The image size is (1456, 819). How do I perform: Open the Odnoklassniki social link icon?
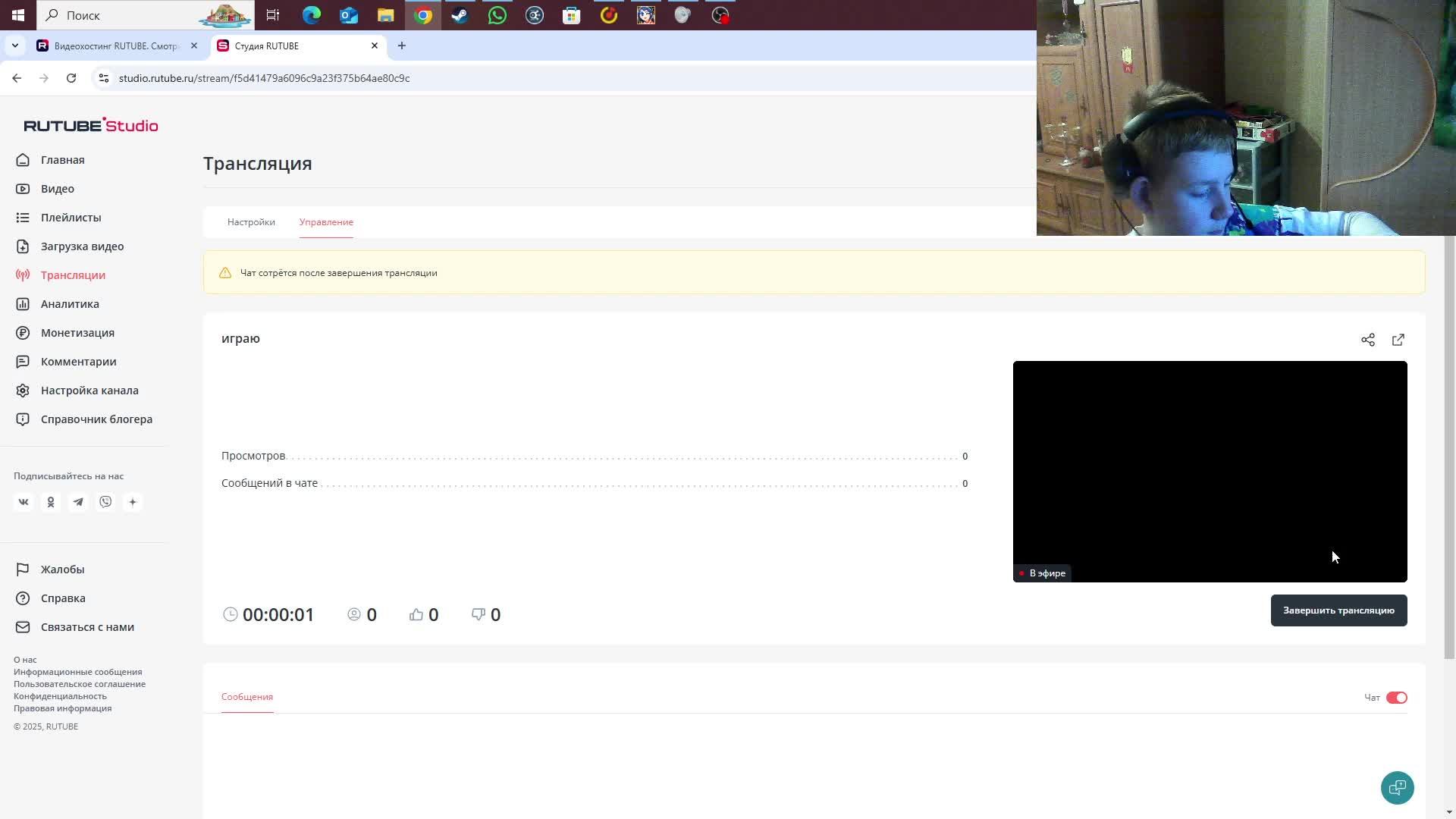point(51,502)
